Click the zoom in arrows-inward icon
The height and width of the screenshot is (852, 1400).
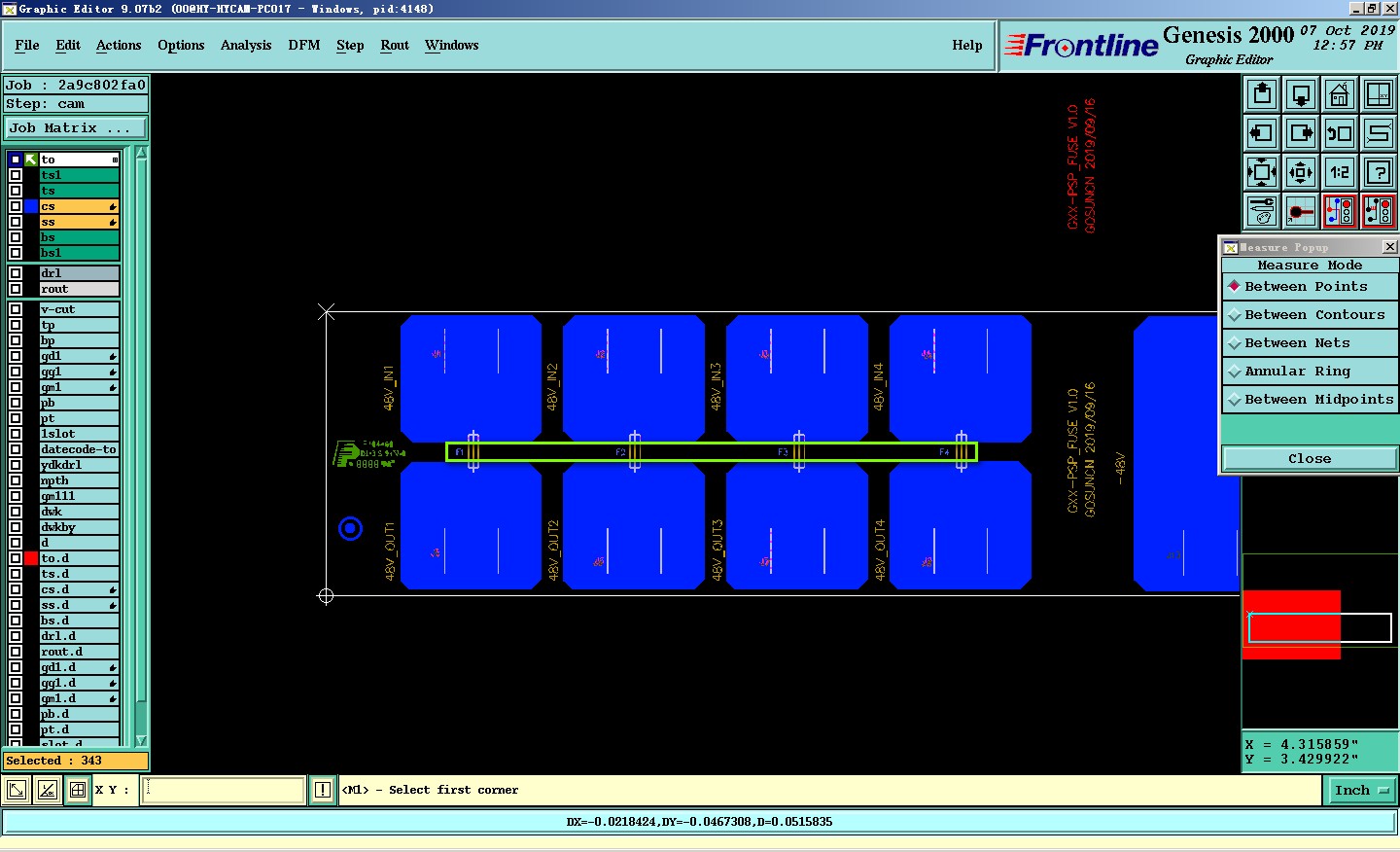pyautogui.click(x=1262, y=172)
